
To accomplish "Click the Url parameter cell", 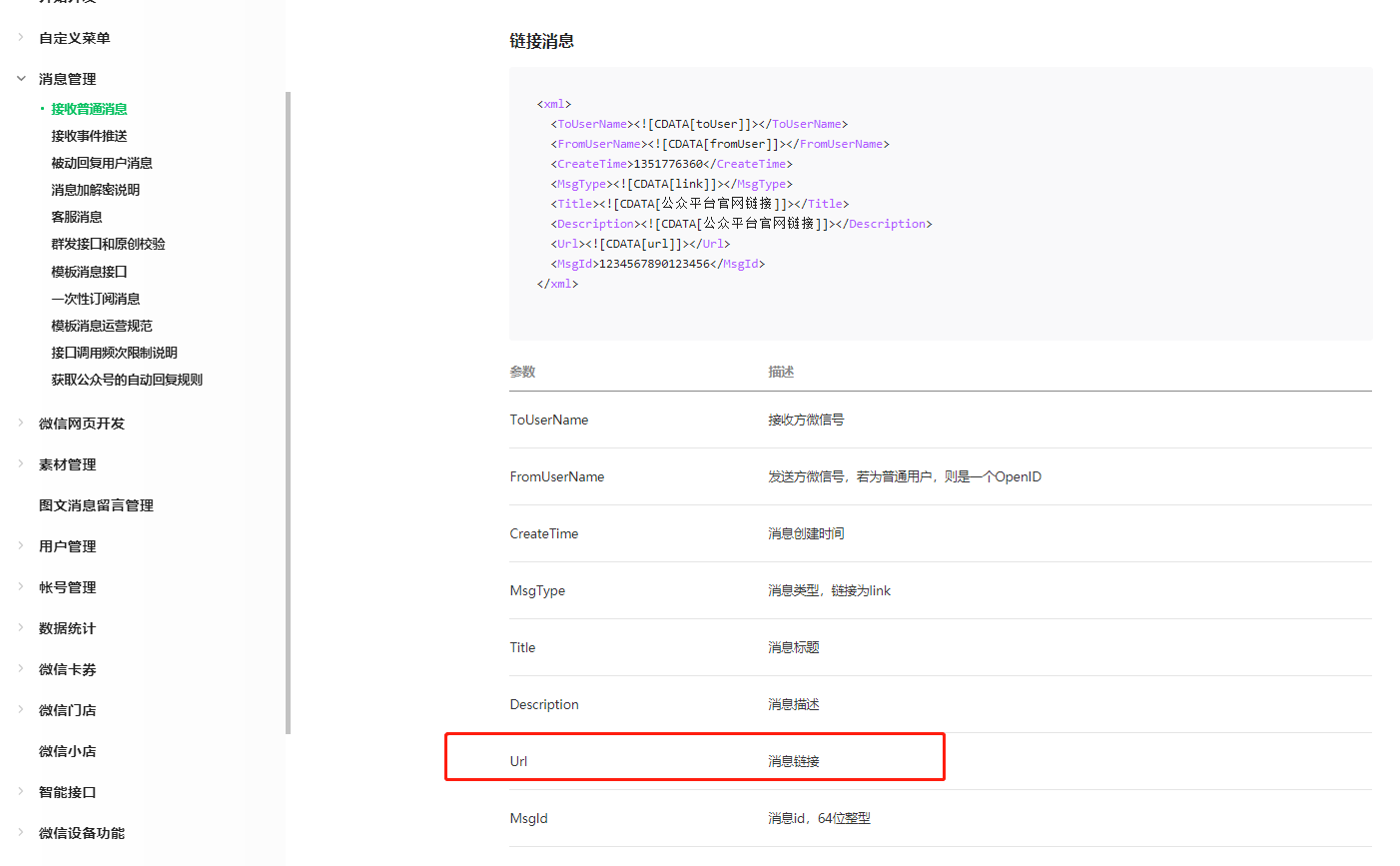I will [518, 761].
